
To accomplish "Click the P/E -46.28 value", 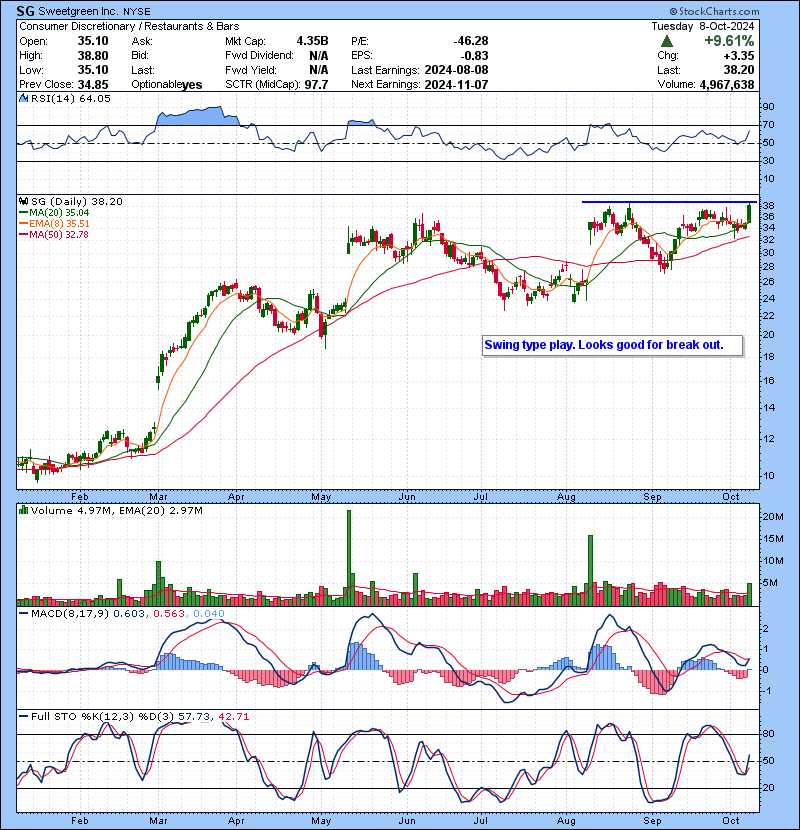I will [x=471, y=41].
